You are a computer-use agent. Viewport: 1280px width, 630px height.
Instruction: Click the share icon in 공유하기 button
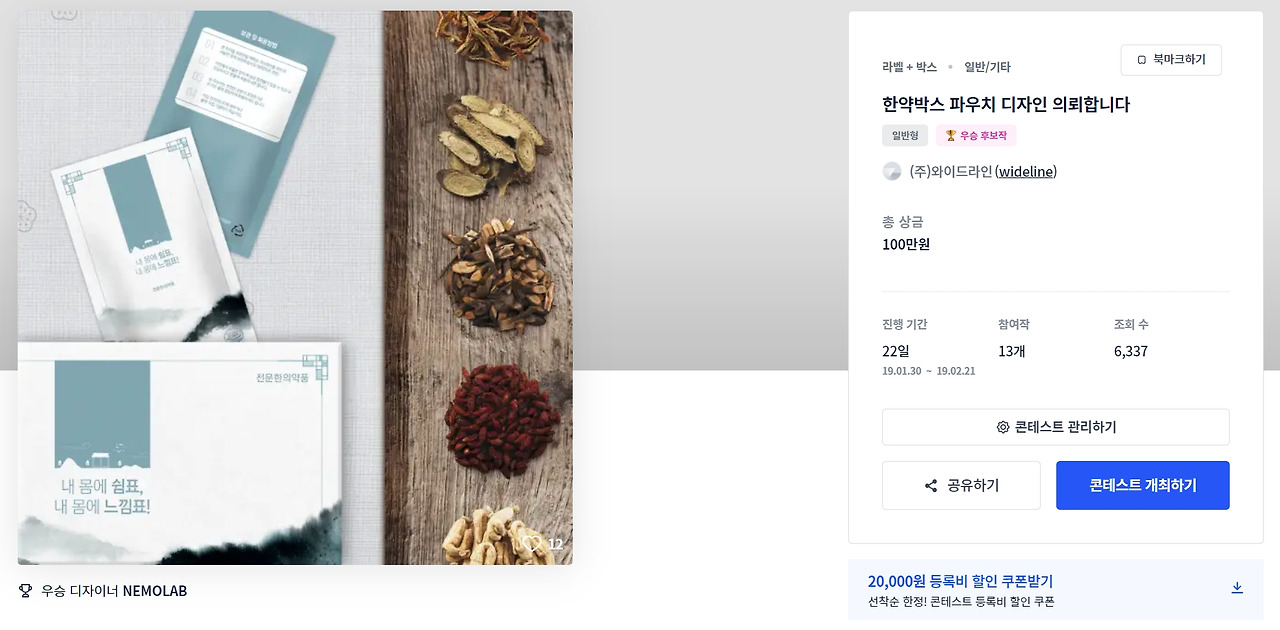tap(931, 486)
